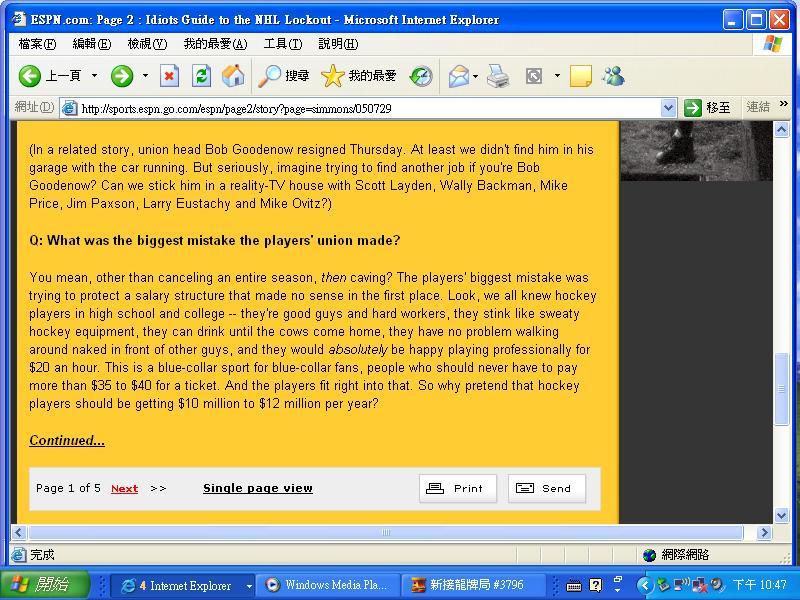Viewport: 800px width, 600px height.
Task: Show hidden tray icons with the round arrow
Action: point(645,585)
